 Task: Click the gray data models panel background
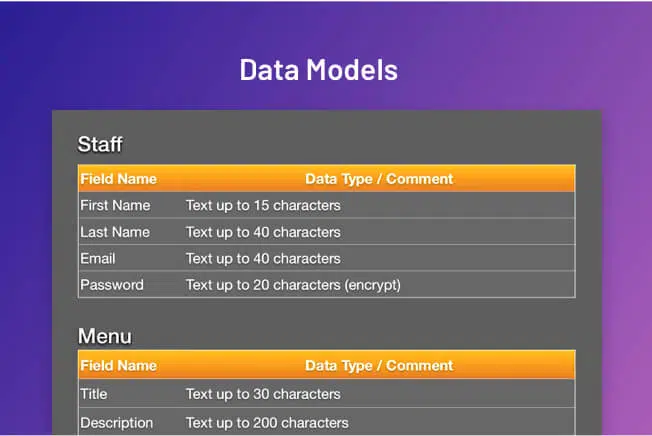click(x=326, y=314)
